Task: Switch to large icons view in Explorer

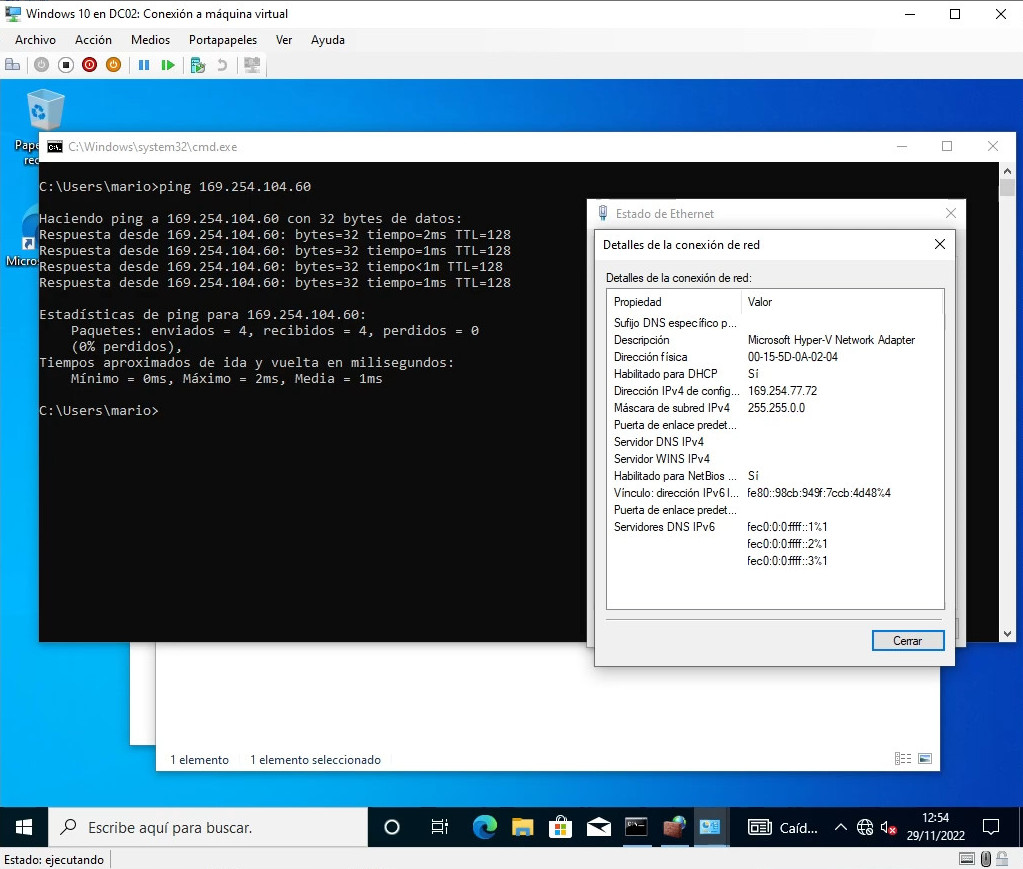Action: (x=925, y=759)
